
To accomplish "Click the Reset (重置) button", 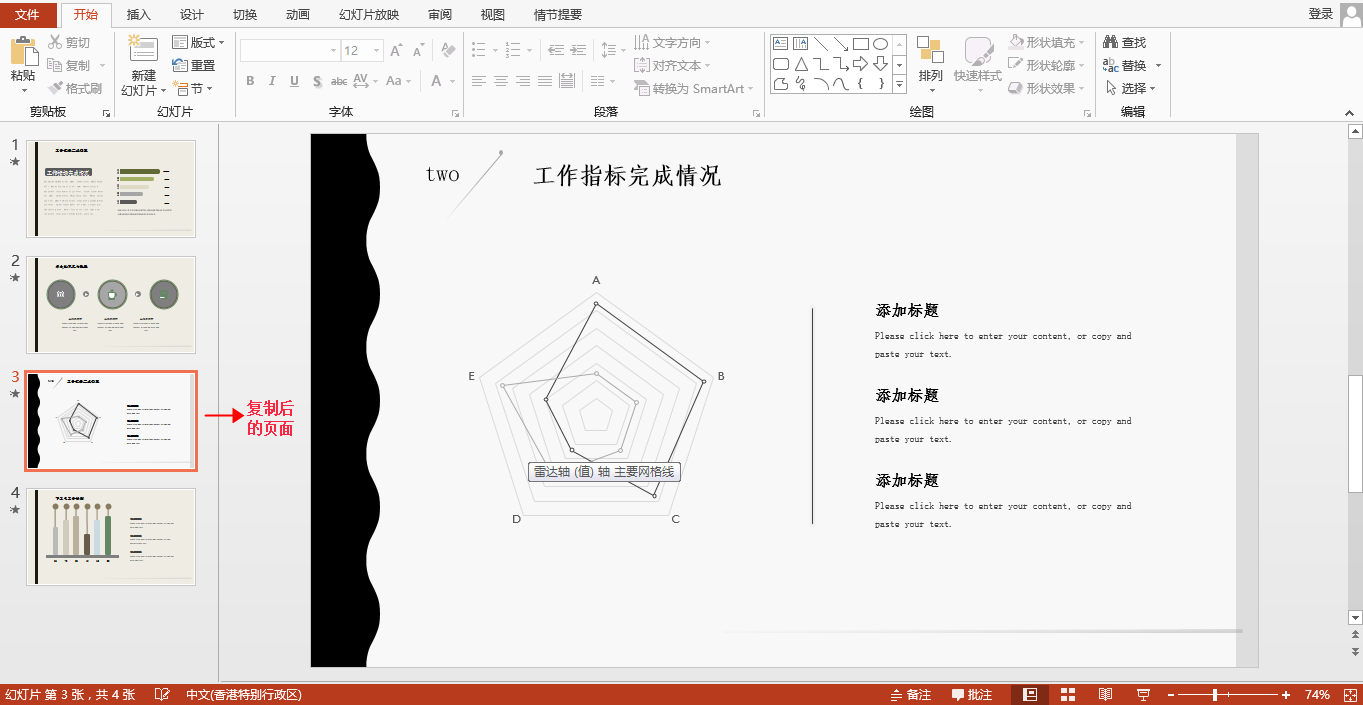I will [x=194, y=65].
